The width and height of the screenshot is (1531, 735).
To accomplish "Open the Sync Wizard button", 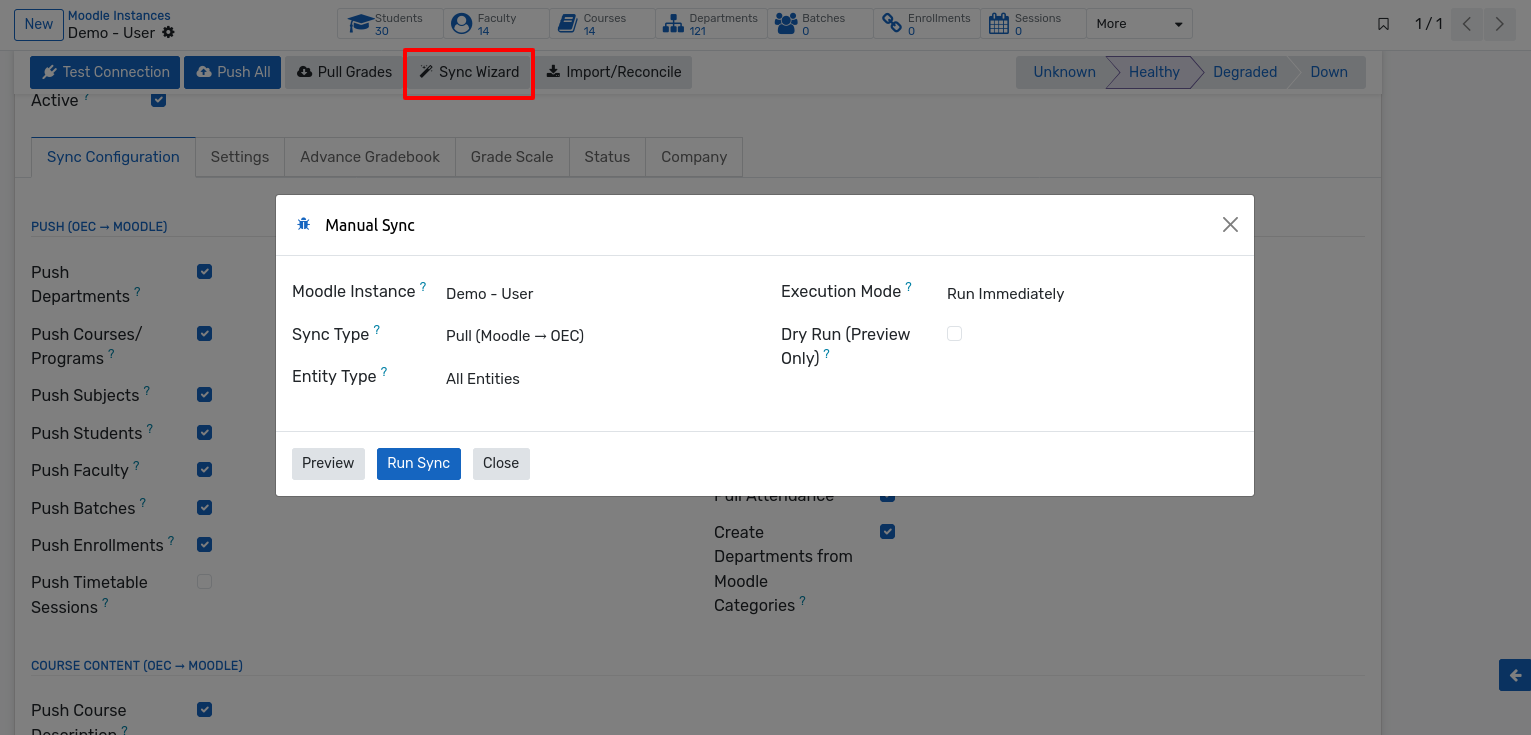I will coord(469,72).
